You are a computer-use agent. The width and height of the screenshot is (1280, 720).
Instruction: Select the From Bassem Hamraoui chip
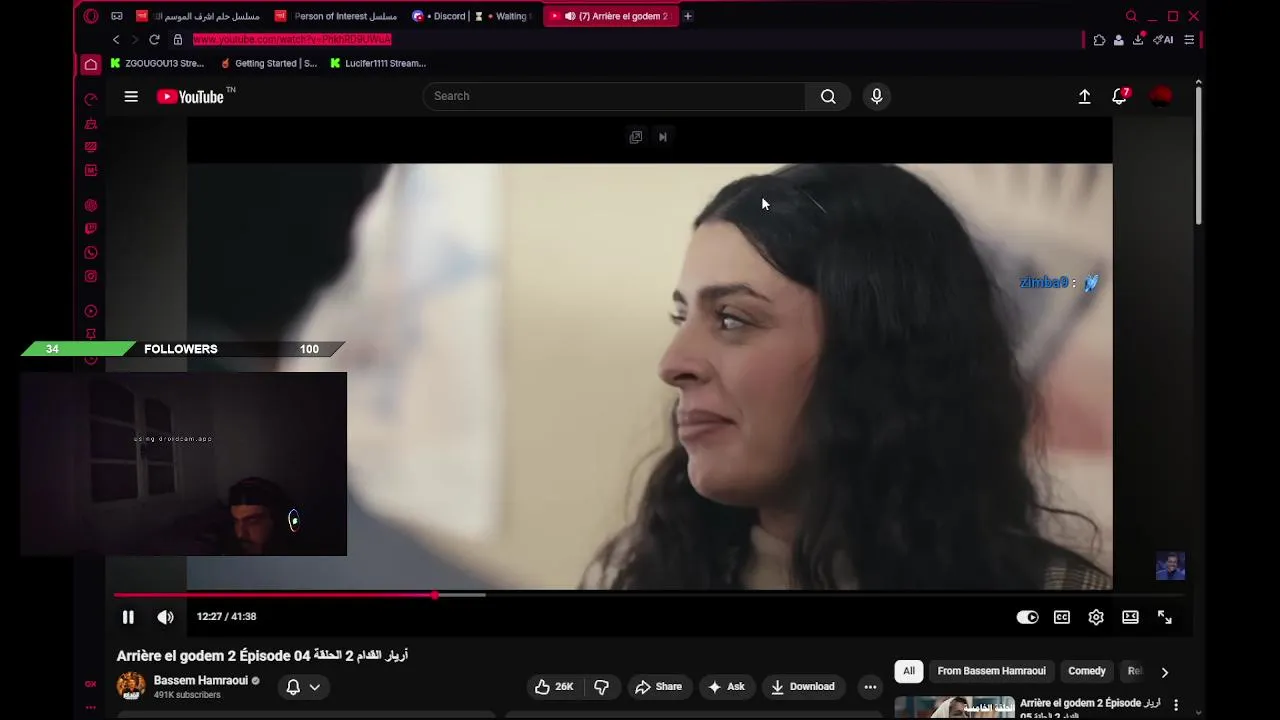[991, 671]
